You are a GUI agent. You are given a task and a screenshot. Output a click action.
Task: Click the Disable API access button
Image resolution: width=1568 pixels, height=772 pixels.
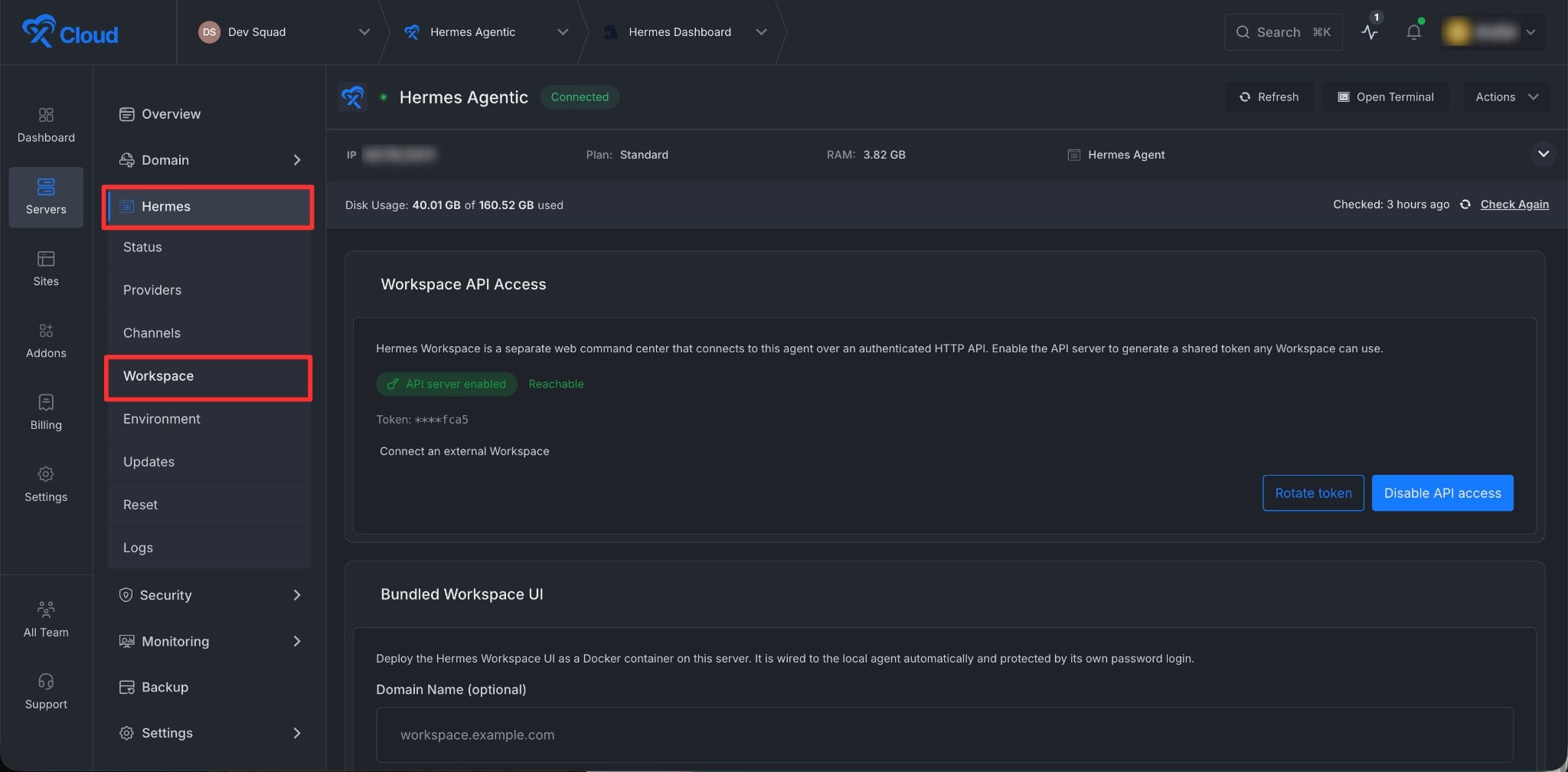coord(1442,493)
